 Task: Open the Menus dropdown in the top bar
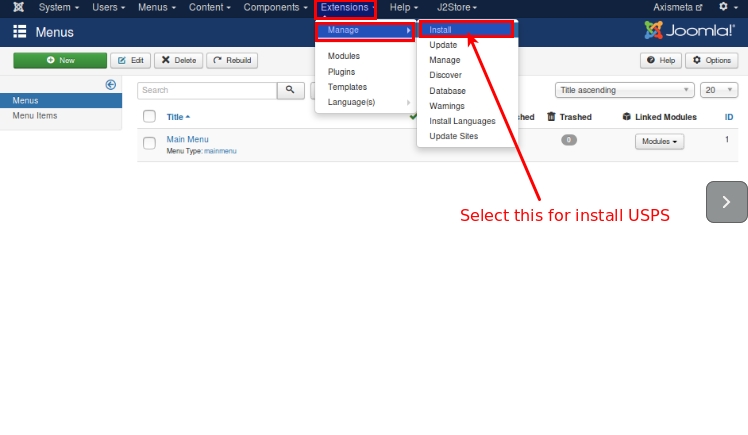157,7
